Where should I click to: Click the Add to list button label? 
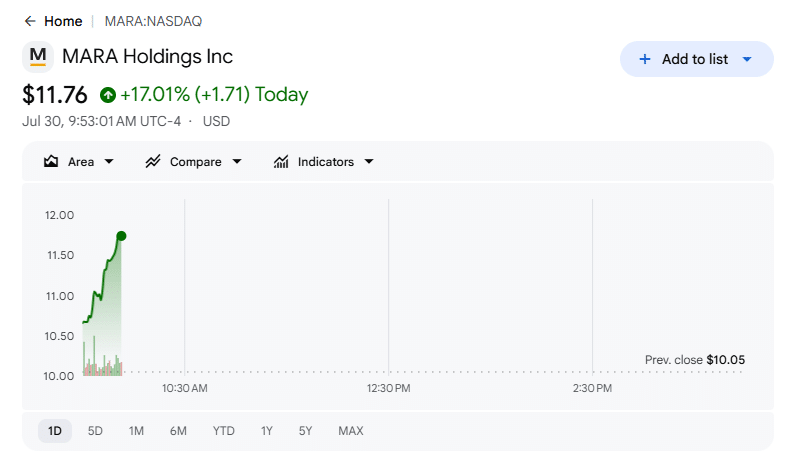[694, 59]
